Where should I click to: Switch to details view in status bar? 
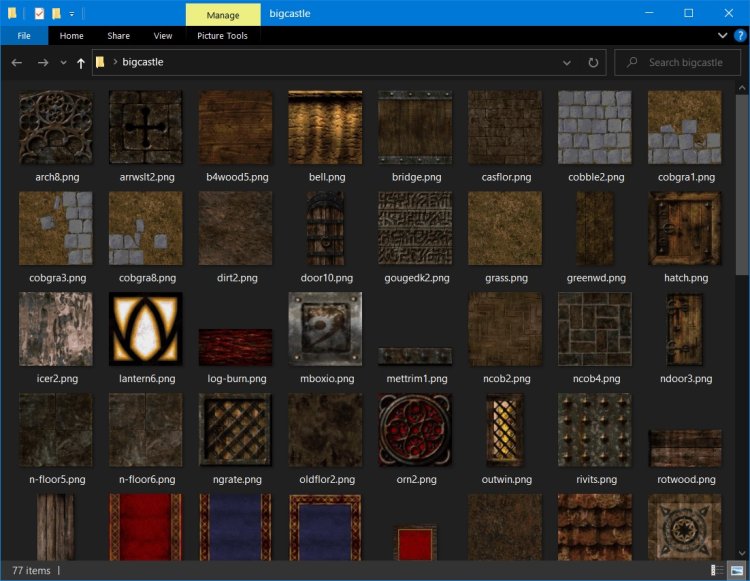pos(719,570)
